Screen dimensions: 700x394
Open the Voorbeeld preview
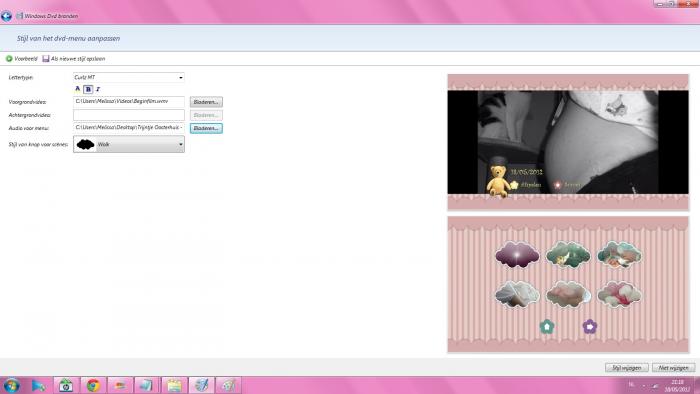21,59
